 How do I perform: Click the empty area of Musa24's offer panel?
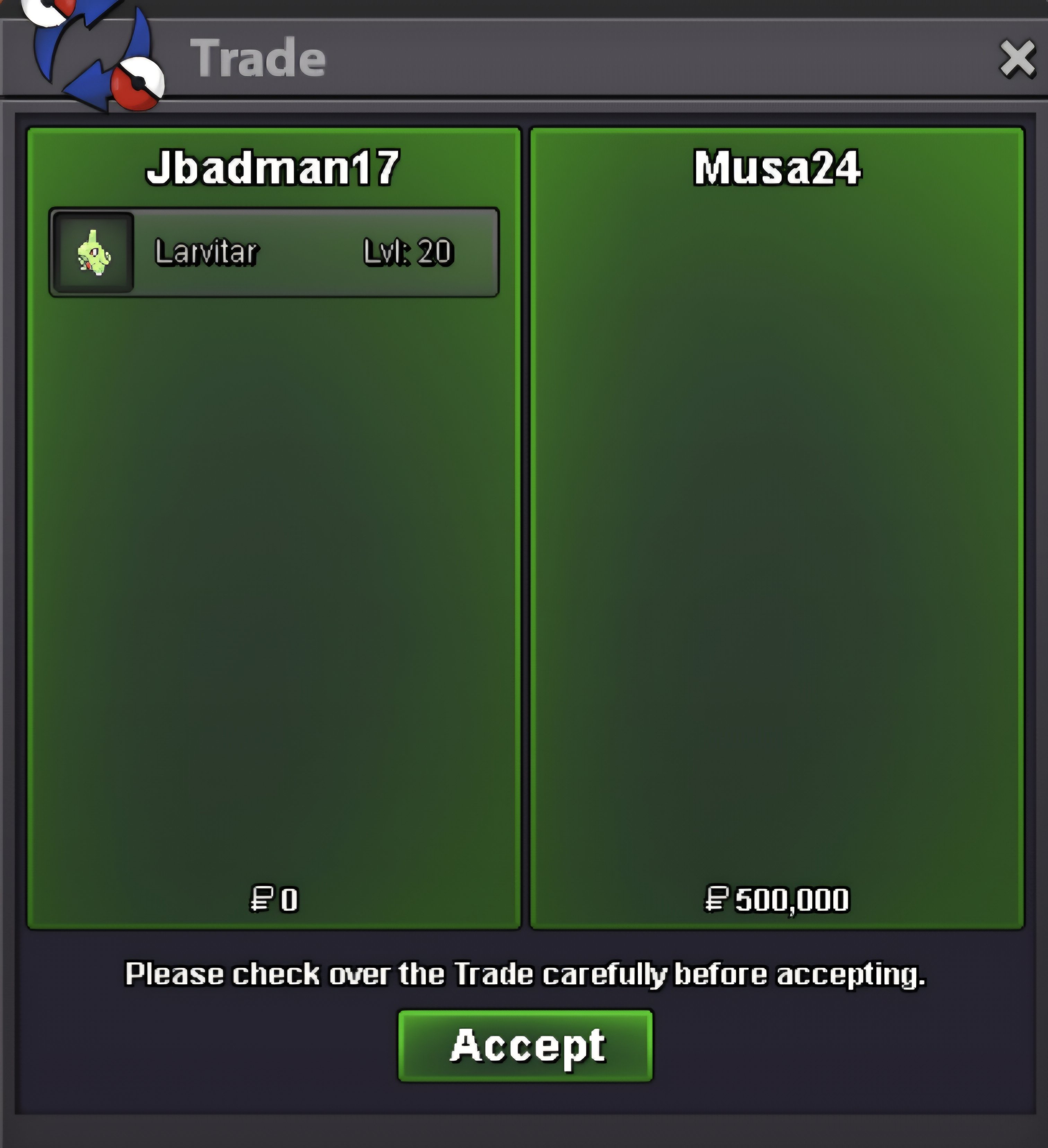pos(777,535)
